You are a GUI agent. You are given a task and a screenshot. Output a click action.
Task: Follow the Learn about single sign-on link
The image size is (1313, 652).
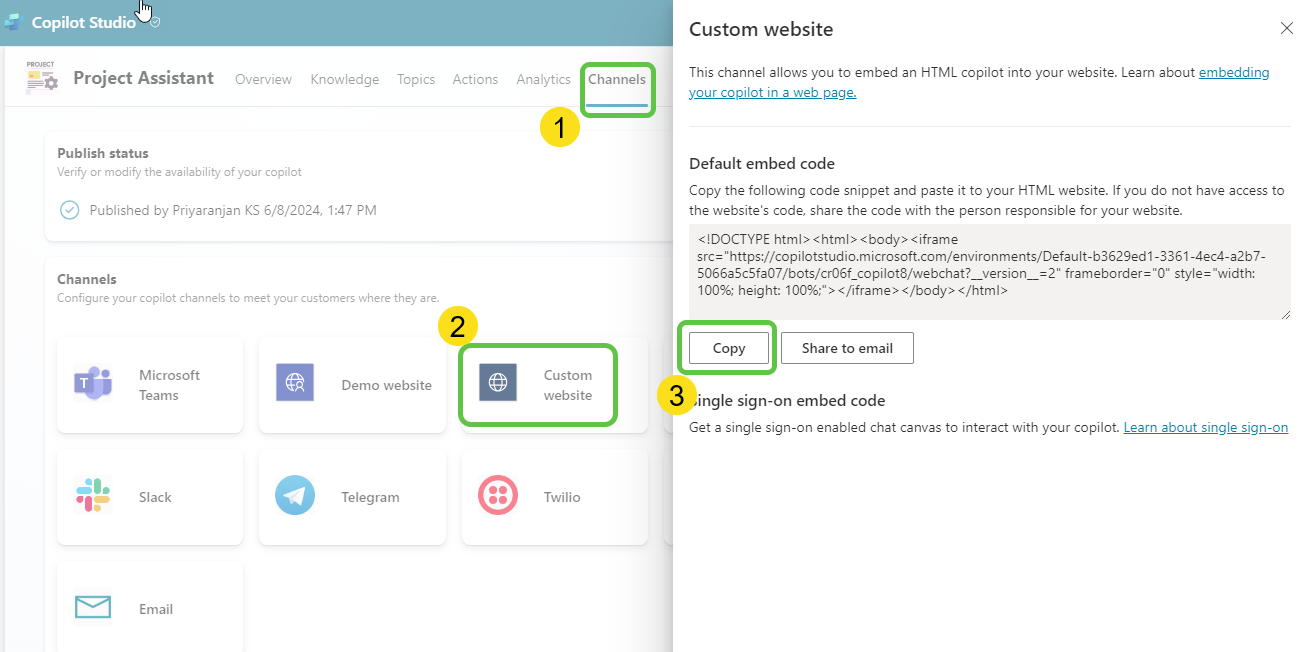tap(1205, 427)
